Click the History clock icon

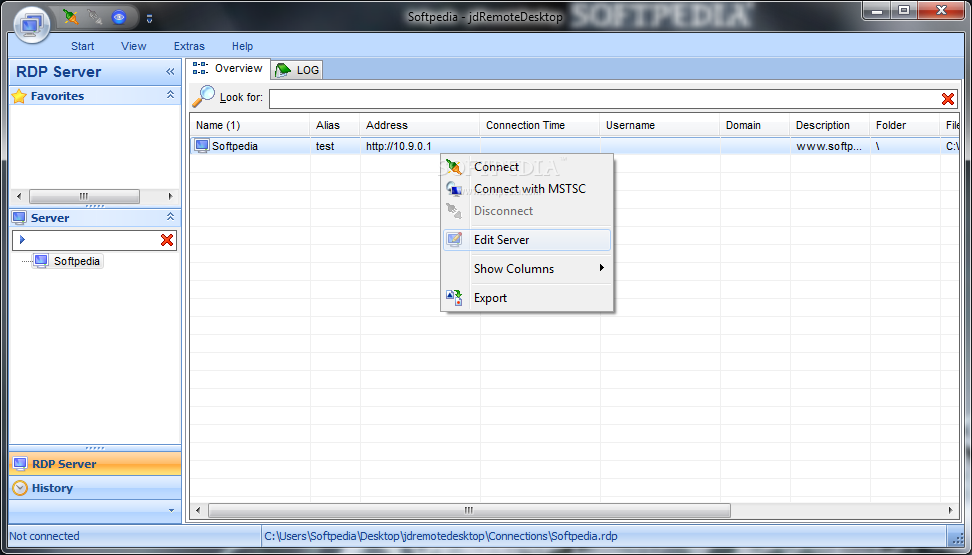click(20, 488)
